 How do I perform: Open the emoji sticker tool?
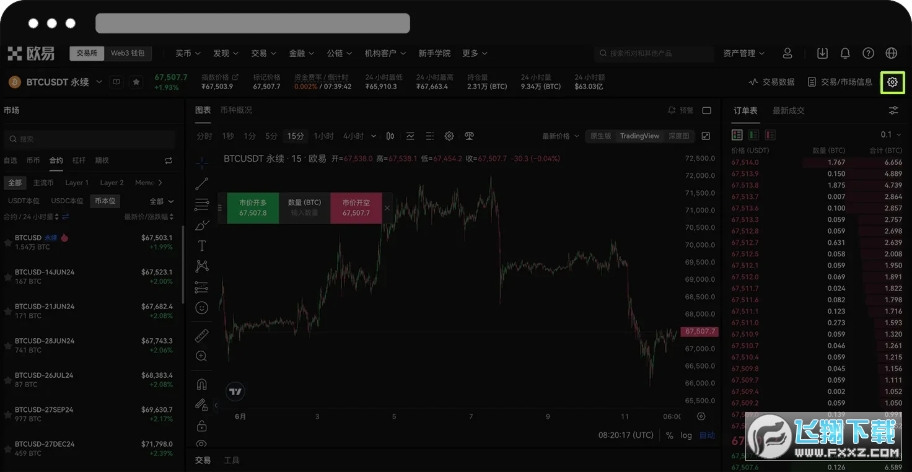pos(202,308)
